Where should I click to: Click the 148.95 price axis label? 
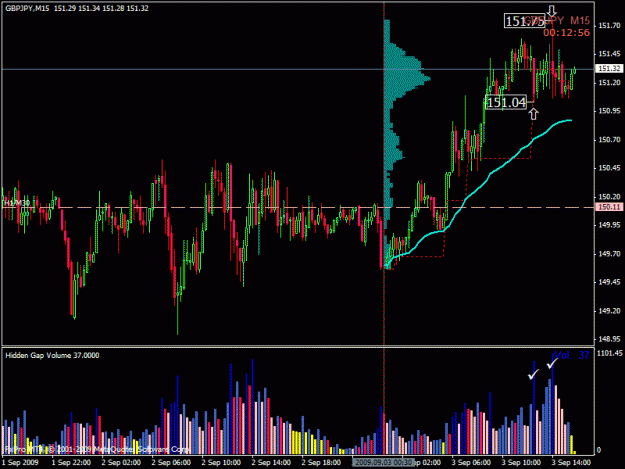(609, 339)
